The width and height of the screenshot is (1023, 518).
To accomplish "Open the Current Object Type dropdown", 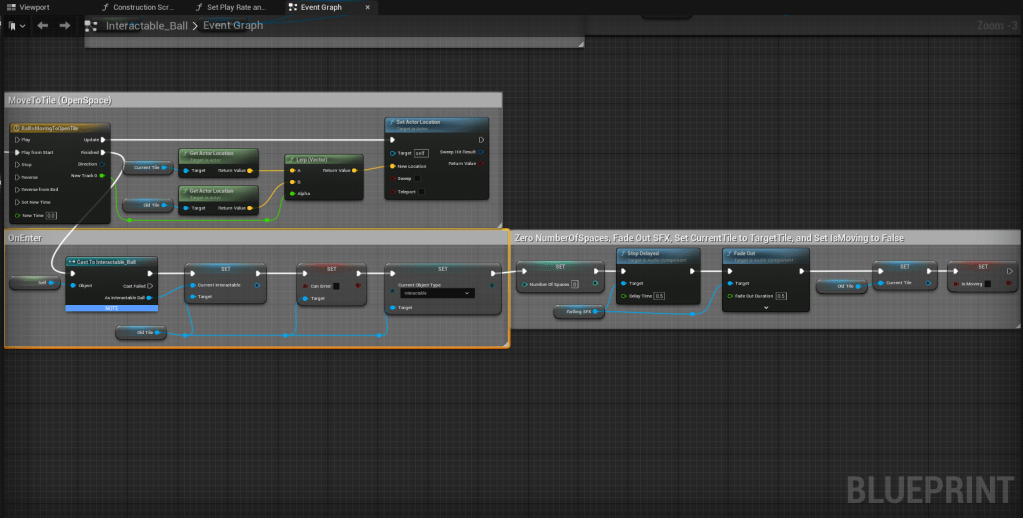I will [x=436, y=294].
